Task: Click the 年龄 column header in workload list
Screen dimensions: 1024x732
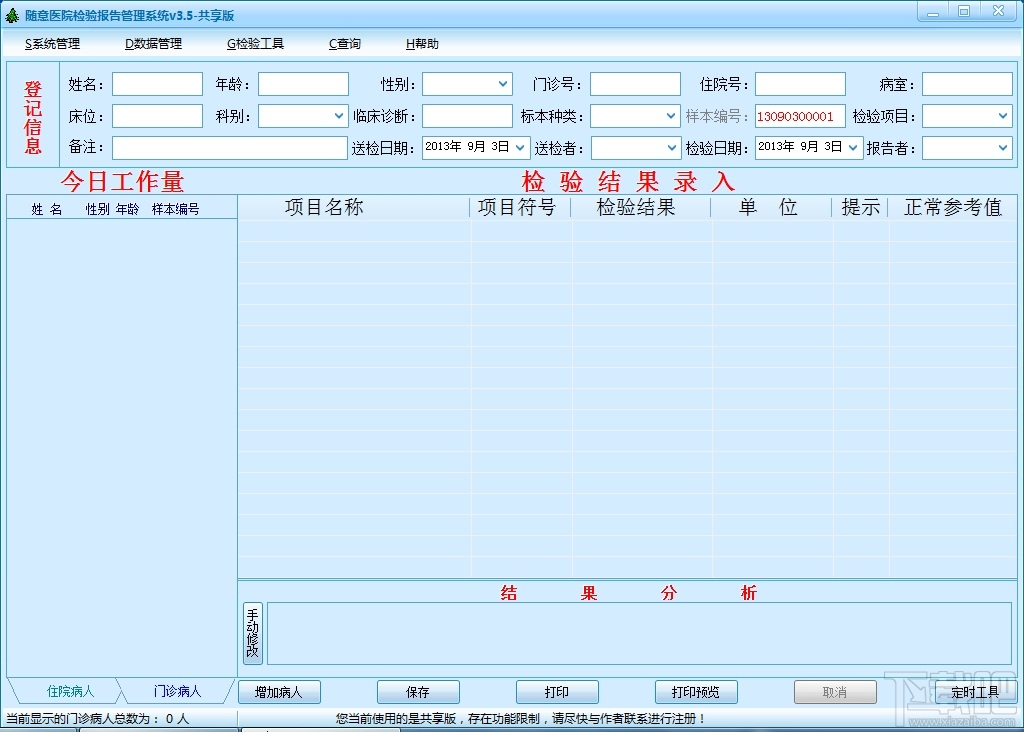Action: click(127, 209)
